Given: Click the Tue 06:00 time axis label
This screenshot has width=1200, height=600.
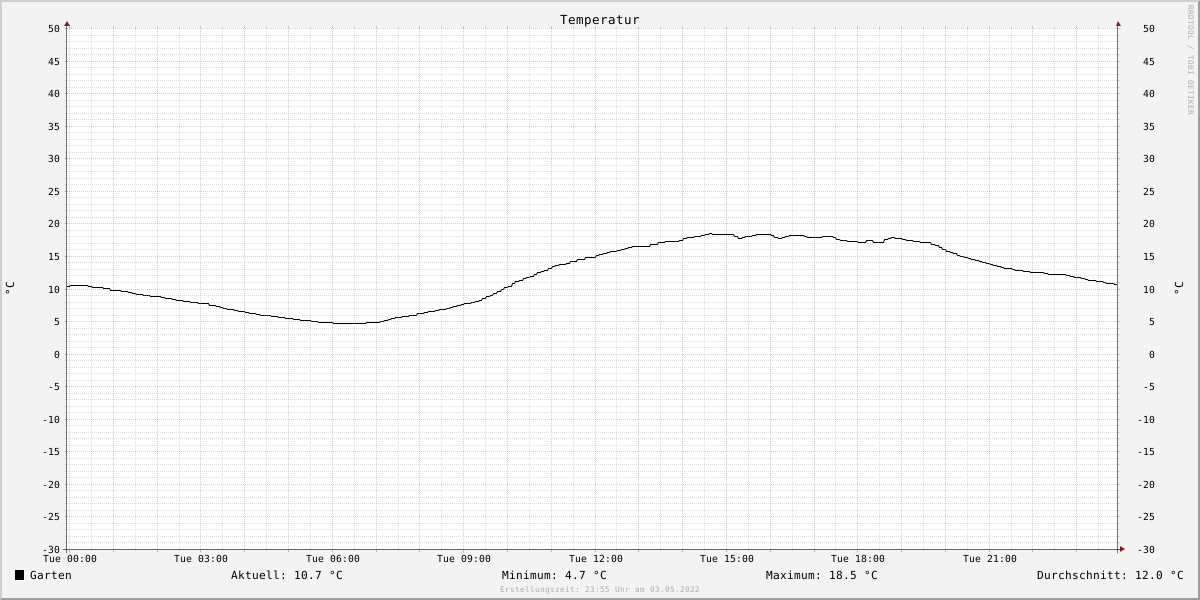Looking at the screenshot, I should [x=333, y=559].
